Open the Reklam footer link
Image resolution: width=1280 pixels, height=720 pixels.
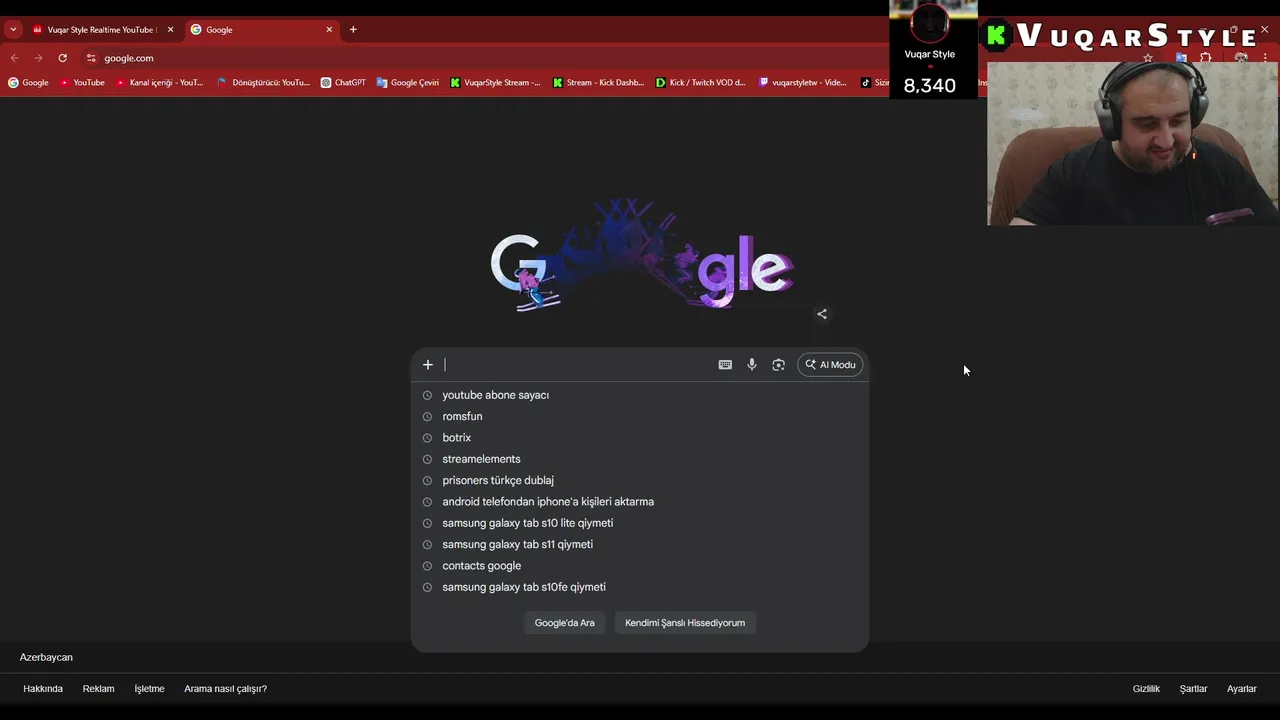pyautogui.click(x=98, y=689)
